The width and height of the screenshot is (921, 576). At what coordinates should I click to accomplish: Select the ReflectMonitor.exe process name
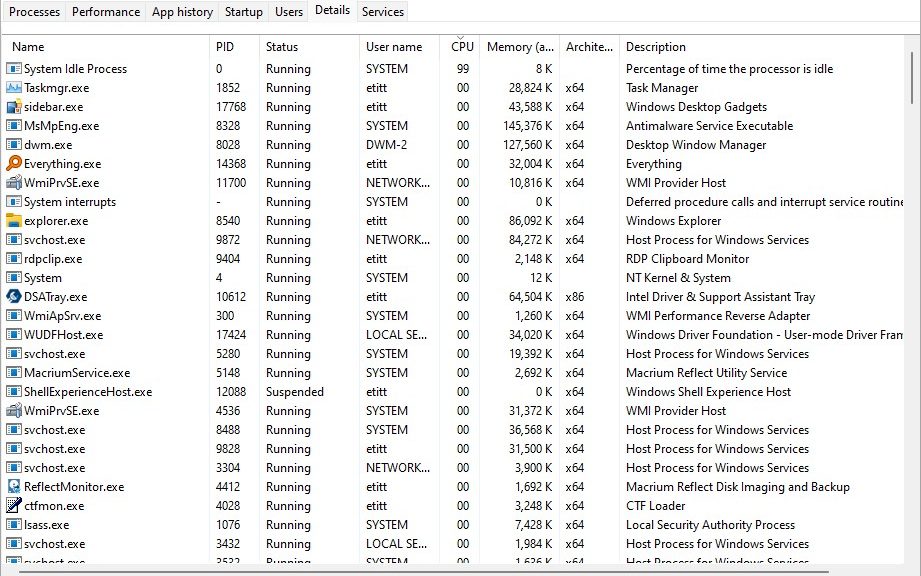pos(74,487)
